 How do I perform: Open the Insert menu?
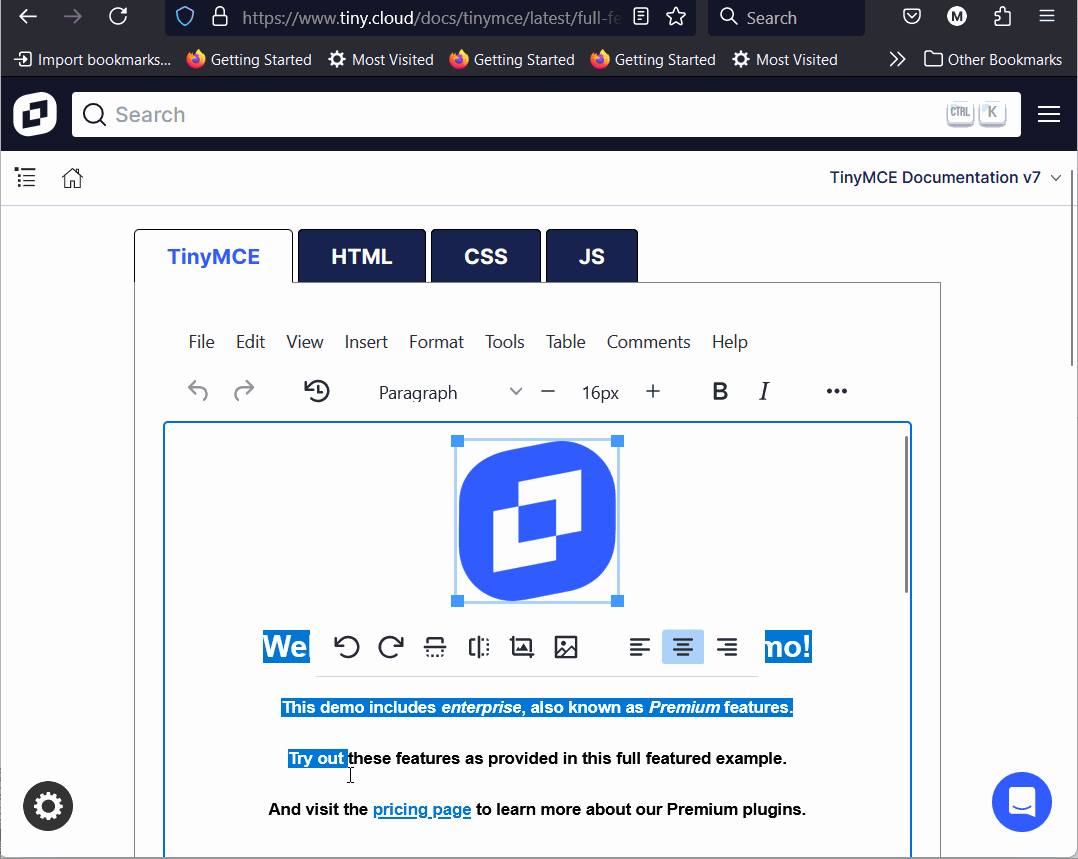(366, 342)
